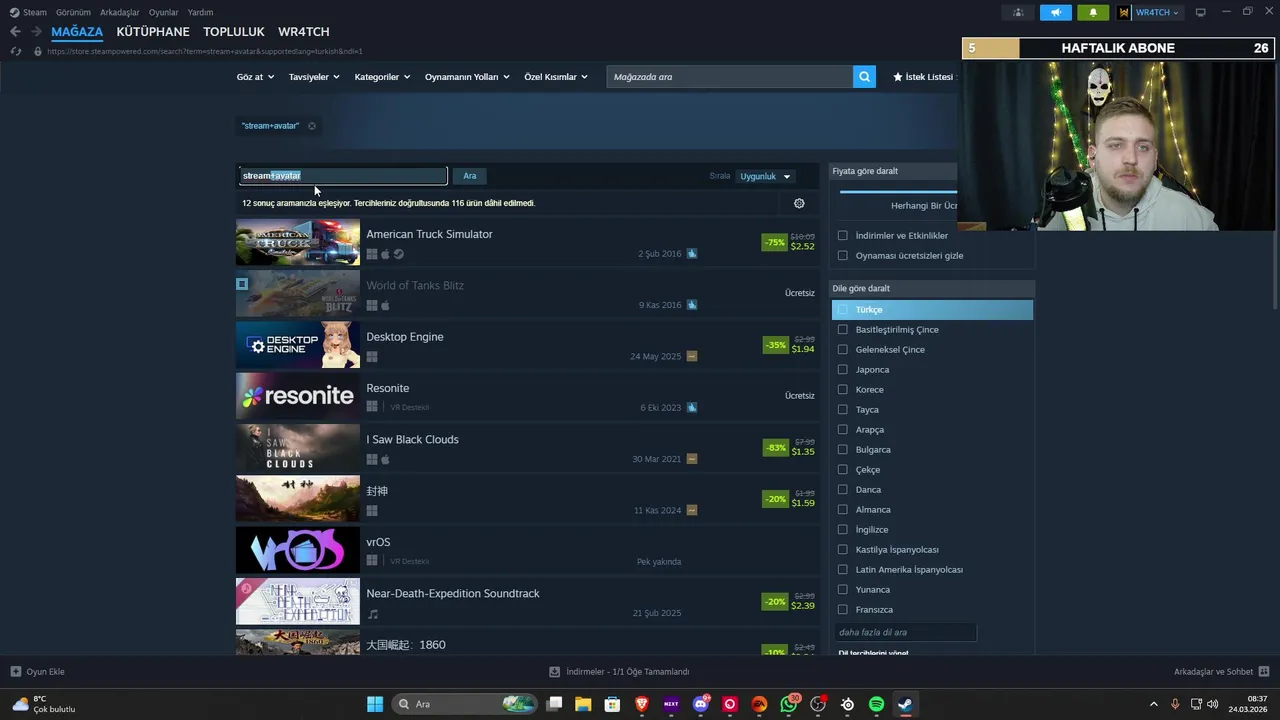Collapse "Fiyata göre daralt" section
The height and width of the screenshot is (720, 1280).
(x=894, y=171)
